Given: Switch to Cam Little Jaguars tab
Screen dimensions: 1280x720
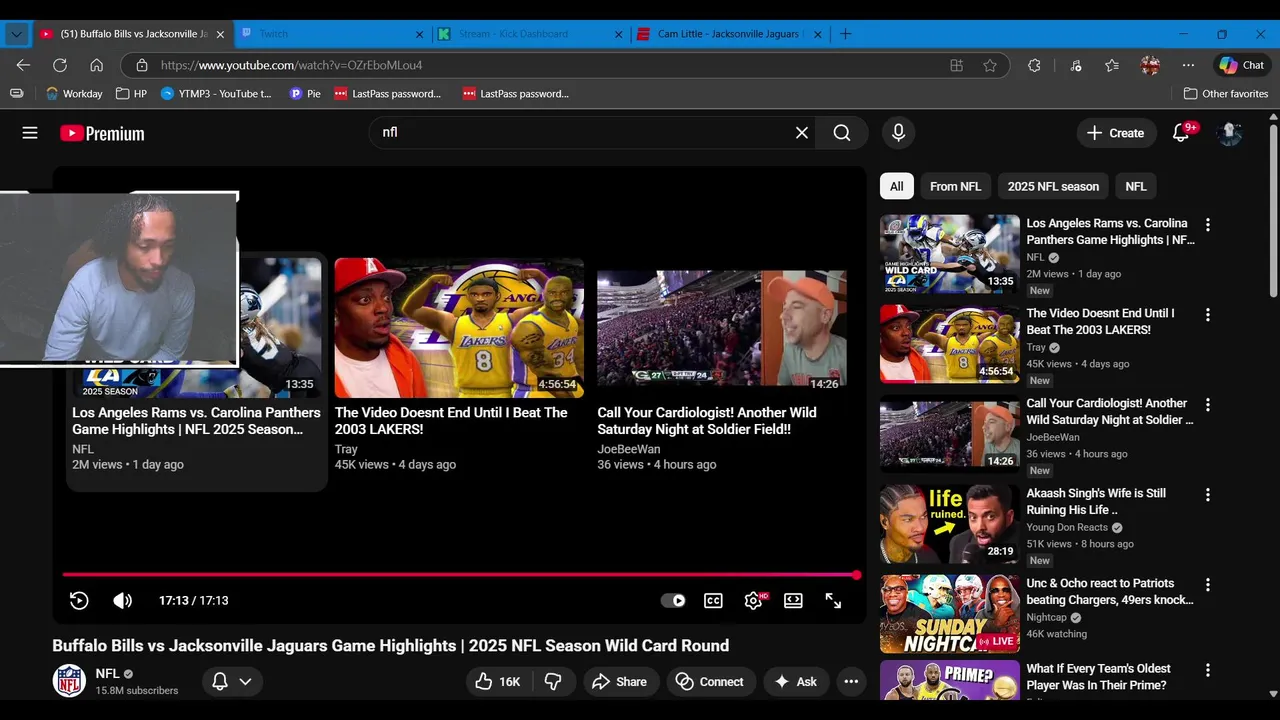Looking at the screenshot, I should tap(730, 34).
